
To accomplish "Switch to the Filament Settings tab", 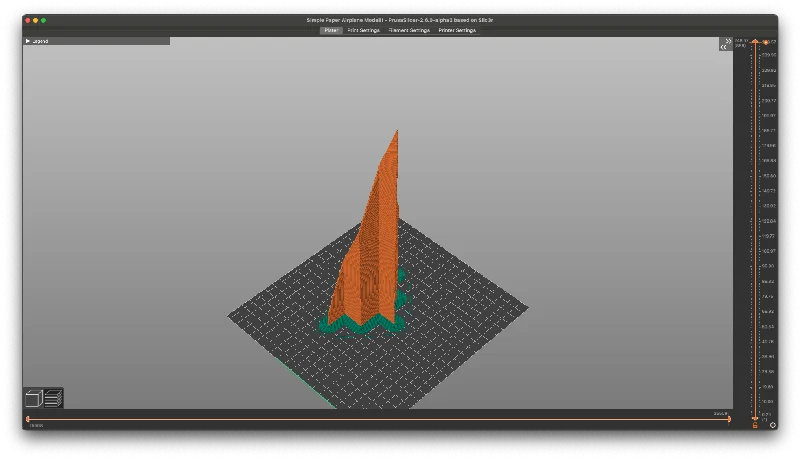I will (409, 31).
